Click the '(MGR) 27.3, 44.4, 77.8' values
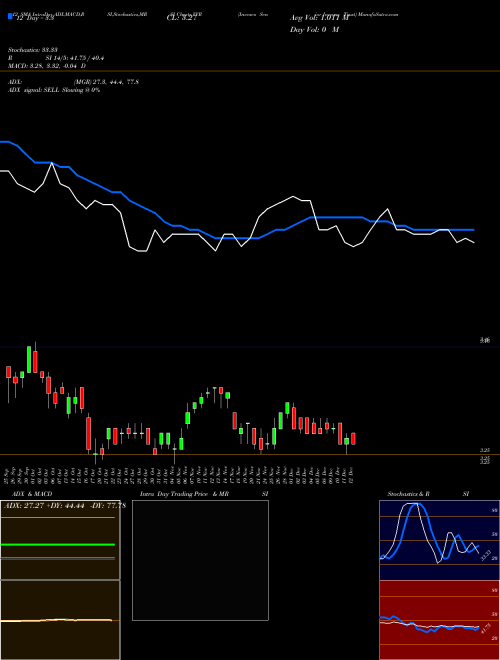The image size is (500, 660). point(106,82)
